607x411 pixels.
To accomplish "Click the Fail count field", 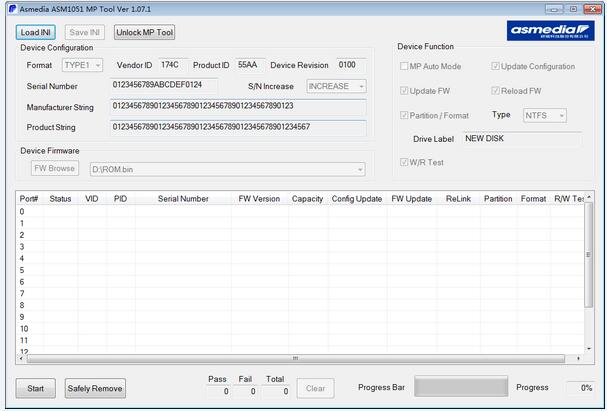I will point(245,391).
